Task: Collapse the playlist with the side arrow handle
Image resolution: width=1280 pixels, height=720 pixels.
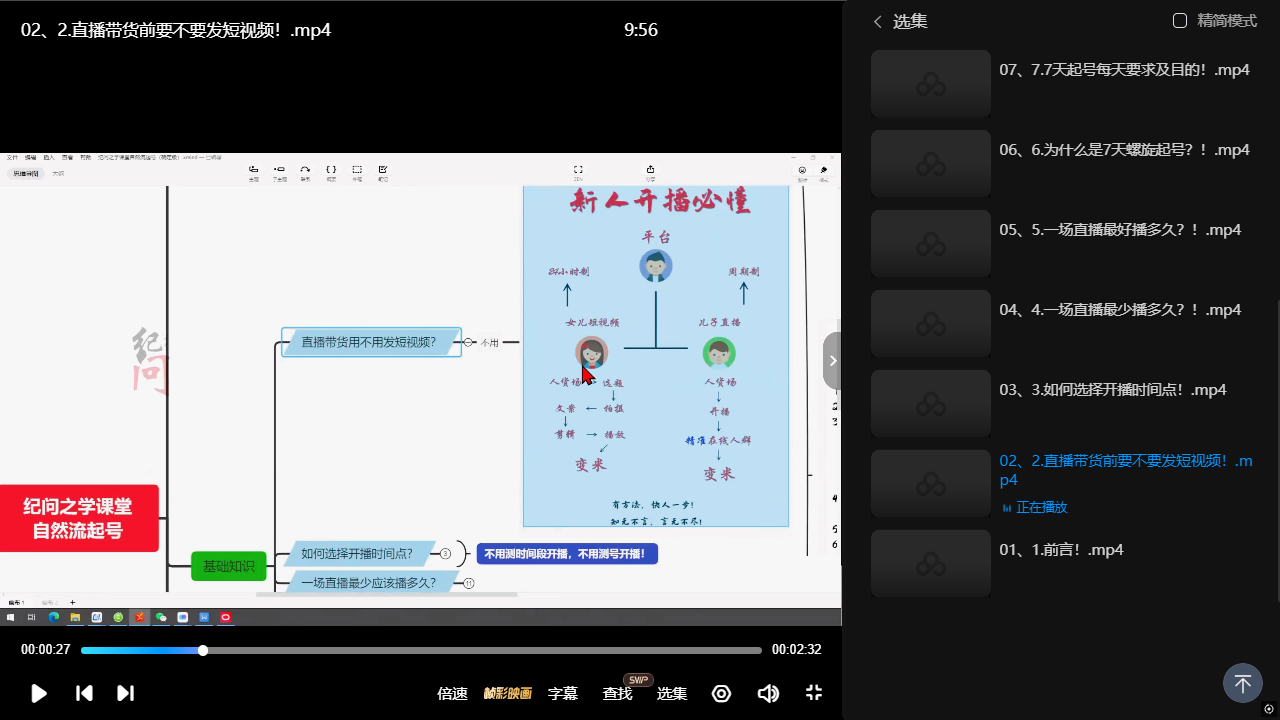Action: (832, 361)
